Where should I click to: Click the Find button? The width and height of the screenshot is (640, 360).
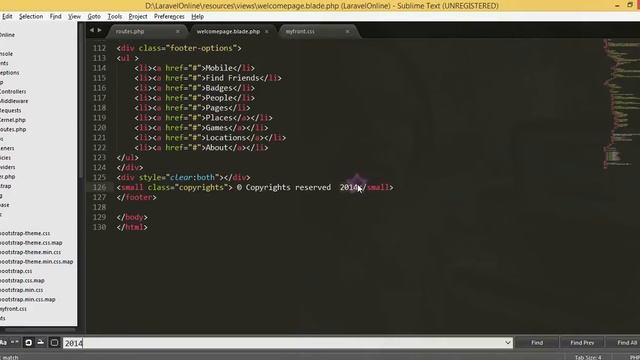[537, 343]
